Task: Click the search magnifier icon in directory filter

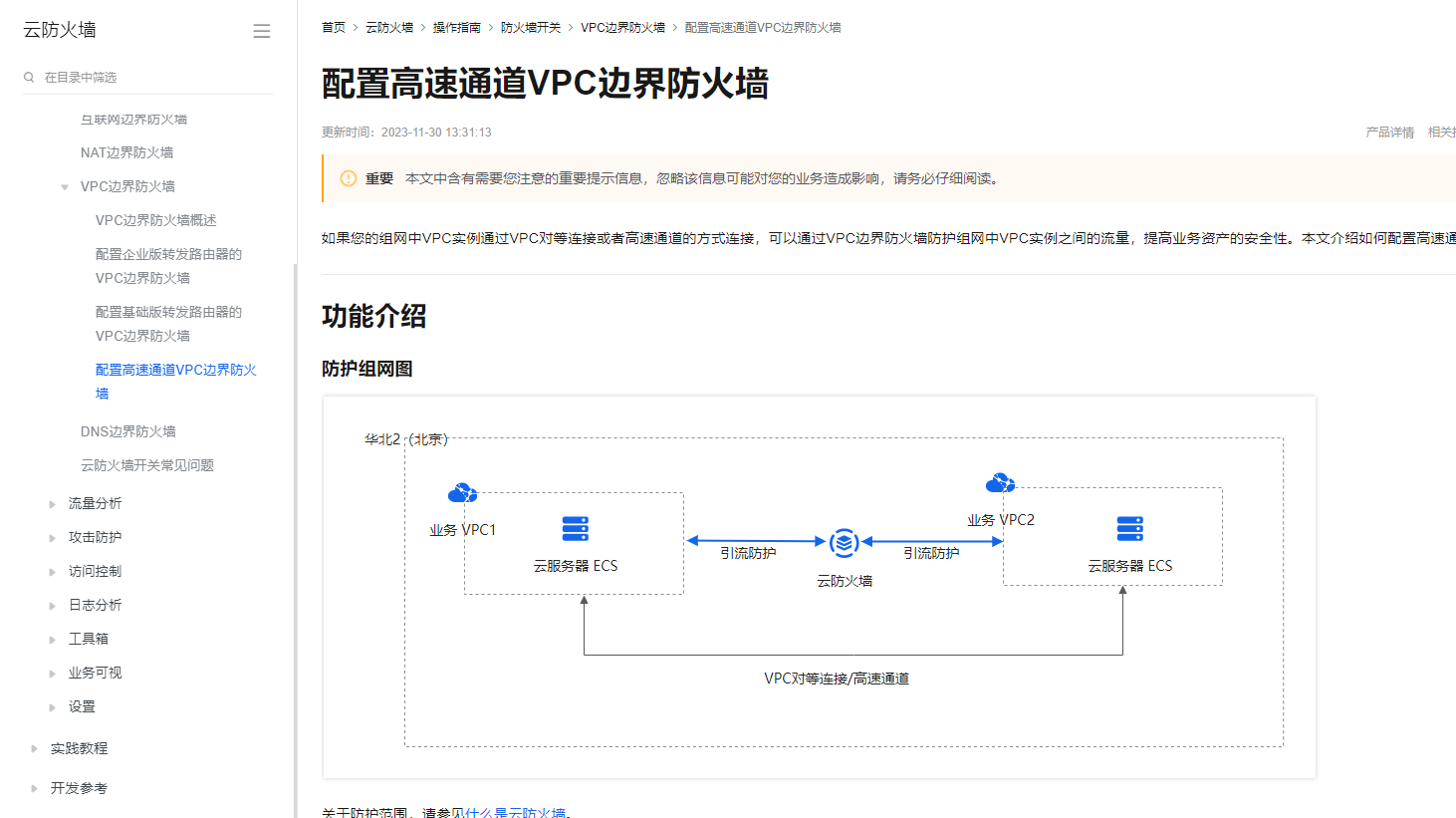Action: (29, 77)
